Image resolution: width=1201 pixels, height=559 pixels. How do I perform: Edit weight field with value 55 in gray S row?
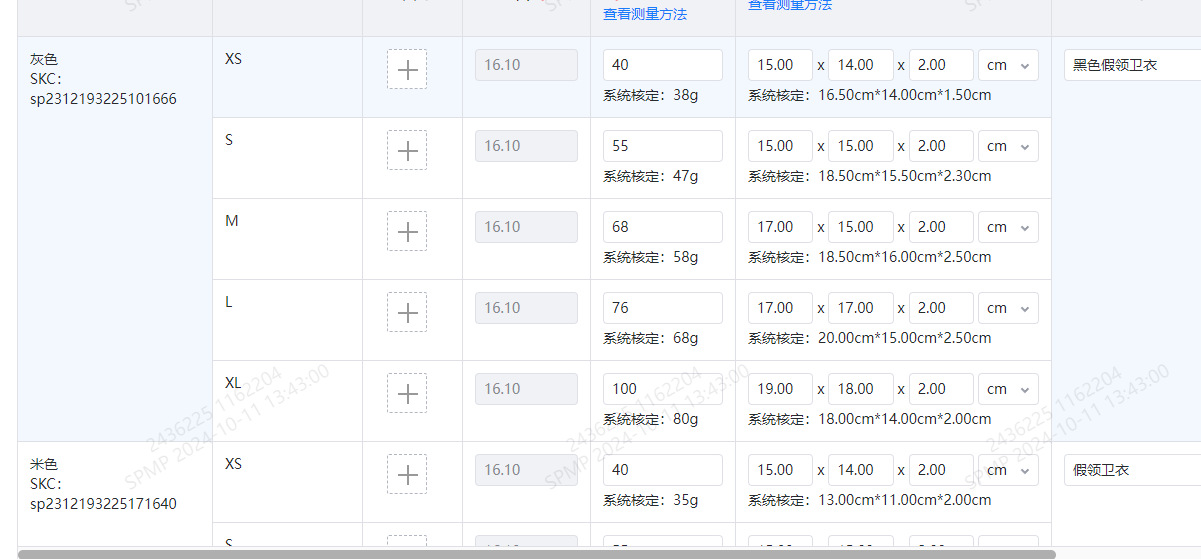663,146
